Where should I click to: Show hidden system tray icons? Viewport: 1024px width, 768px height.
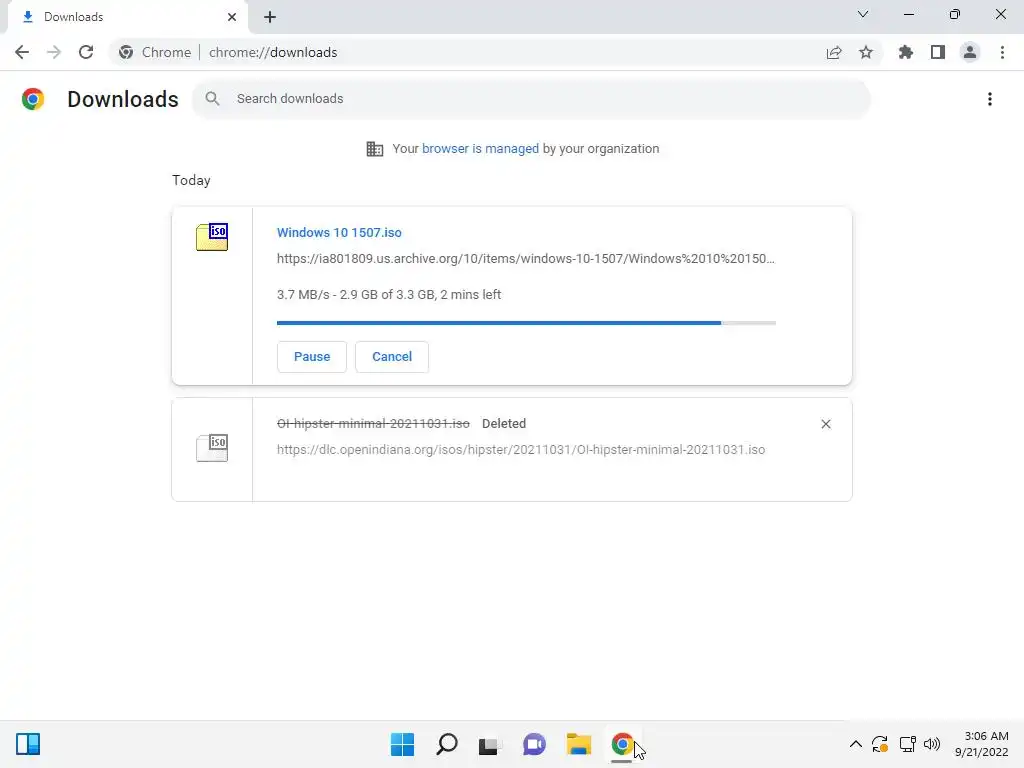[x=856, y=744]
